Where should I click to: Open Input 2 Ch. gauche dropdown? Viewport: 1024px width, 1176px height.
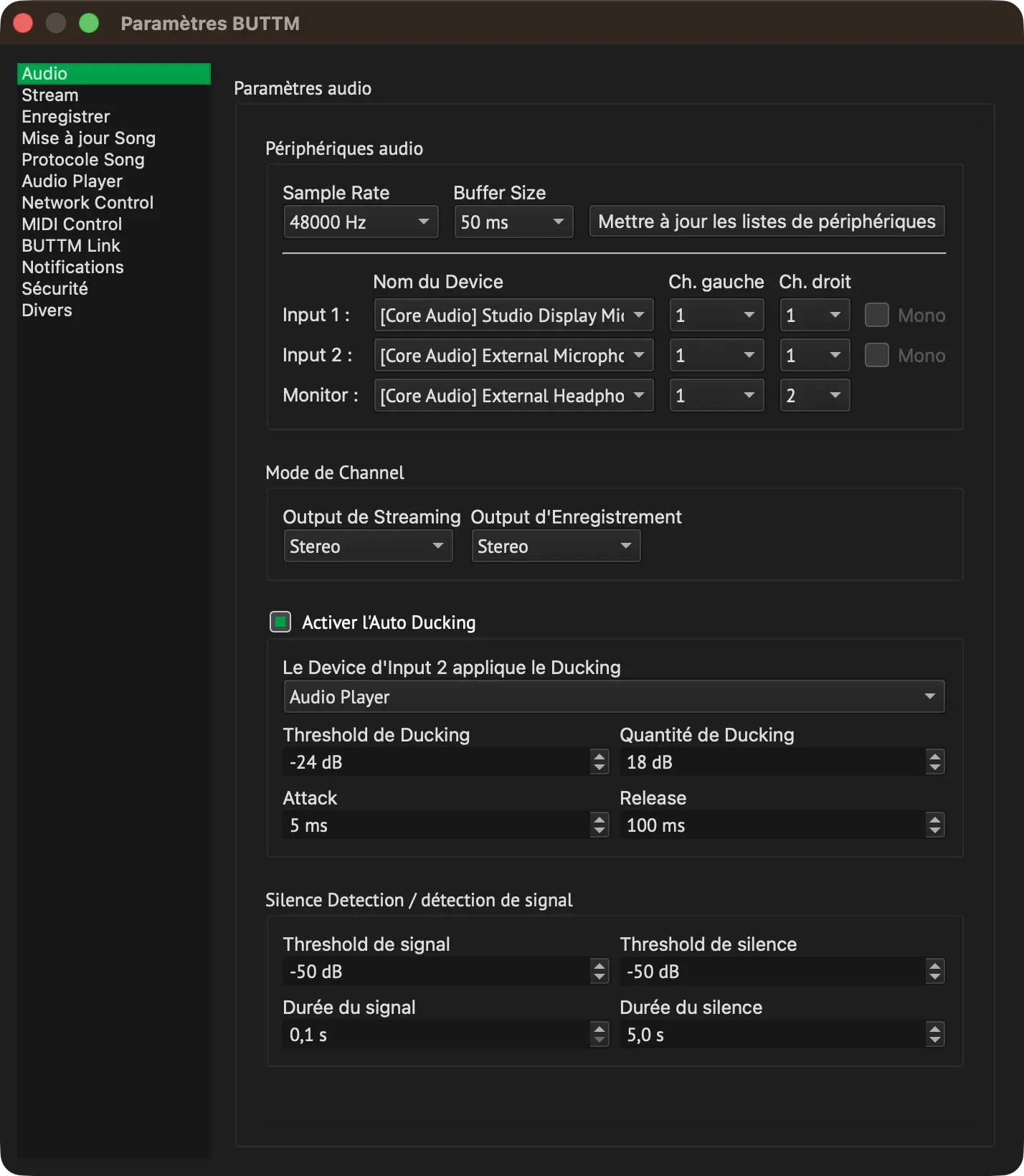[x=716, y=356]
